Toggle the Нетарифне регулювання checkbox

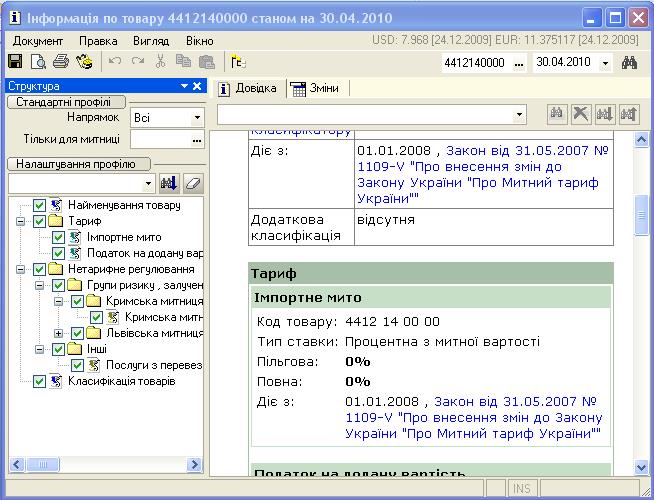(39, 269)
